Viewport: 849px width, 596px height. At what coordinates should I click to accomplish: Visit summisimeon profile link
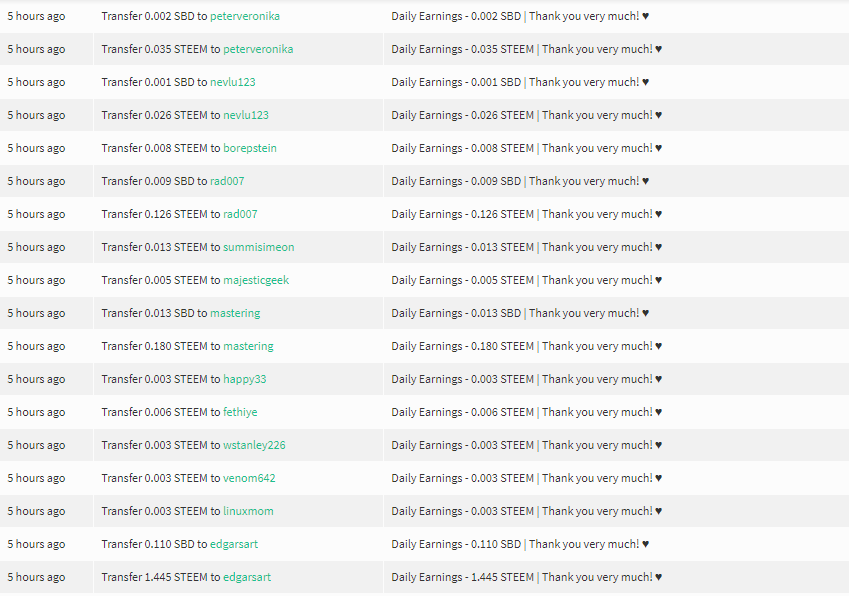259,247
